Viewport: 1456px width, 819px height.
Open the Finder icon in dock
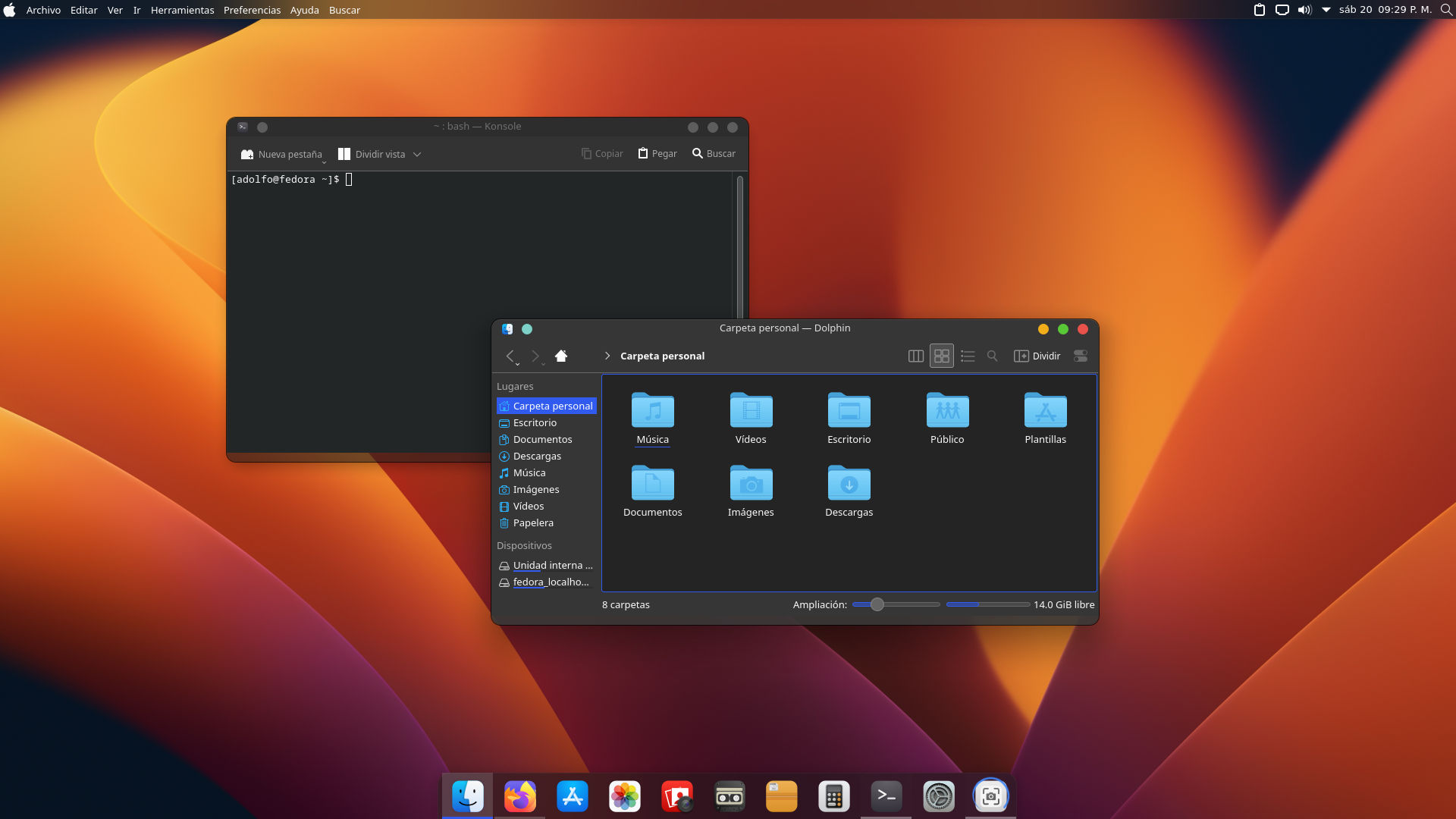[x=468, y=796]
